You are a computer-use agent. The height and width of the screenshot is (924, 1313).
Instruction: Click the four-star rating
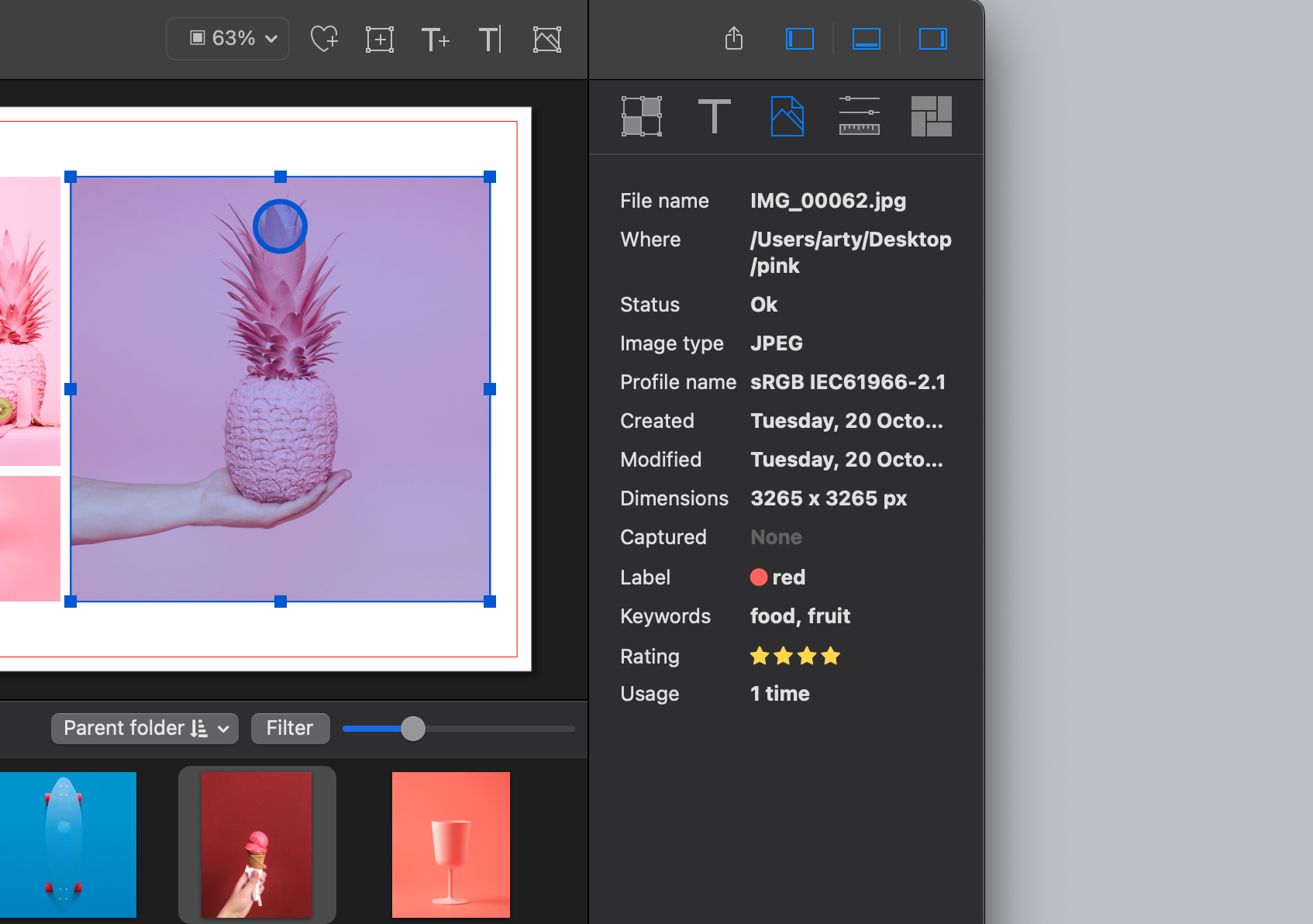(x=795, y=657)
